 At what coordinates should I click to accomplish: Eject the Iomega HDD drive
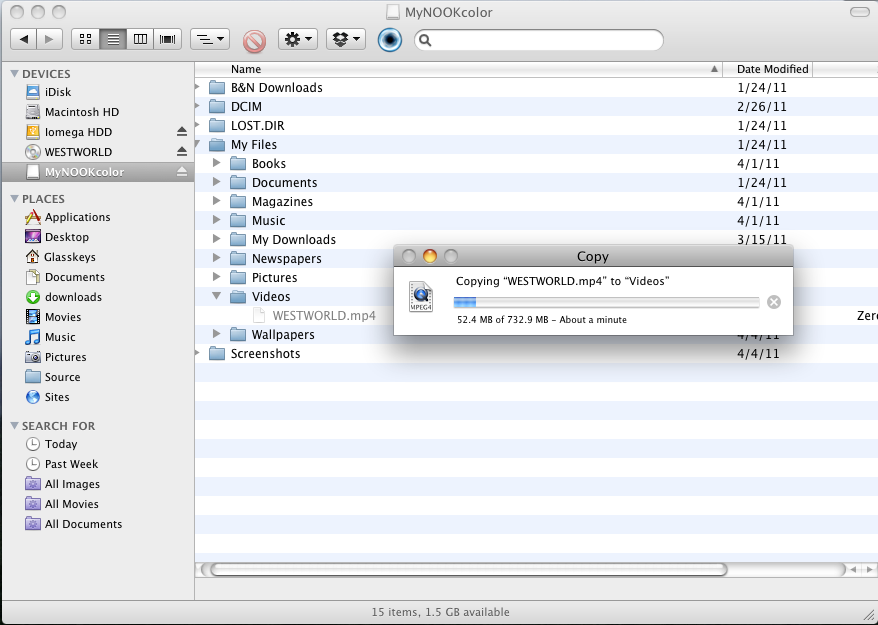point(182,132)
